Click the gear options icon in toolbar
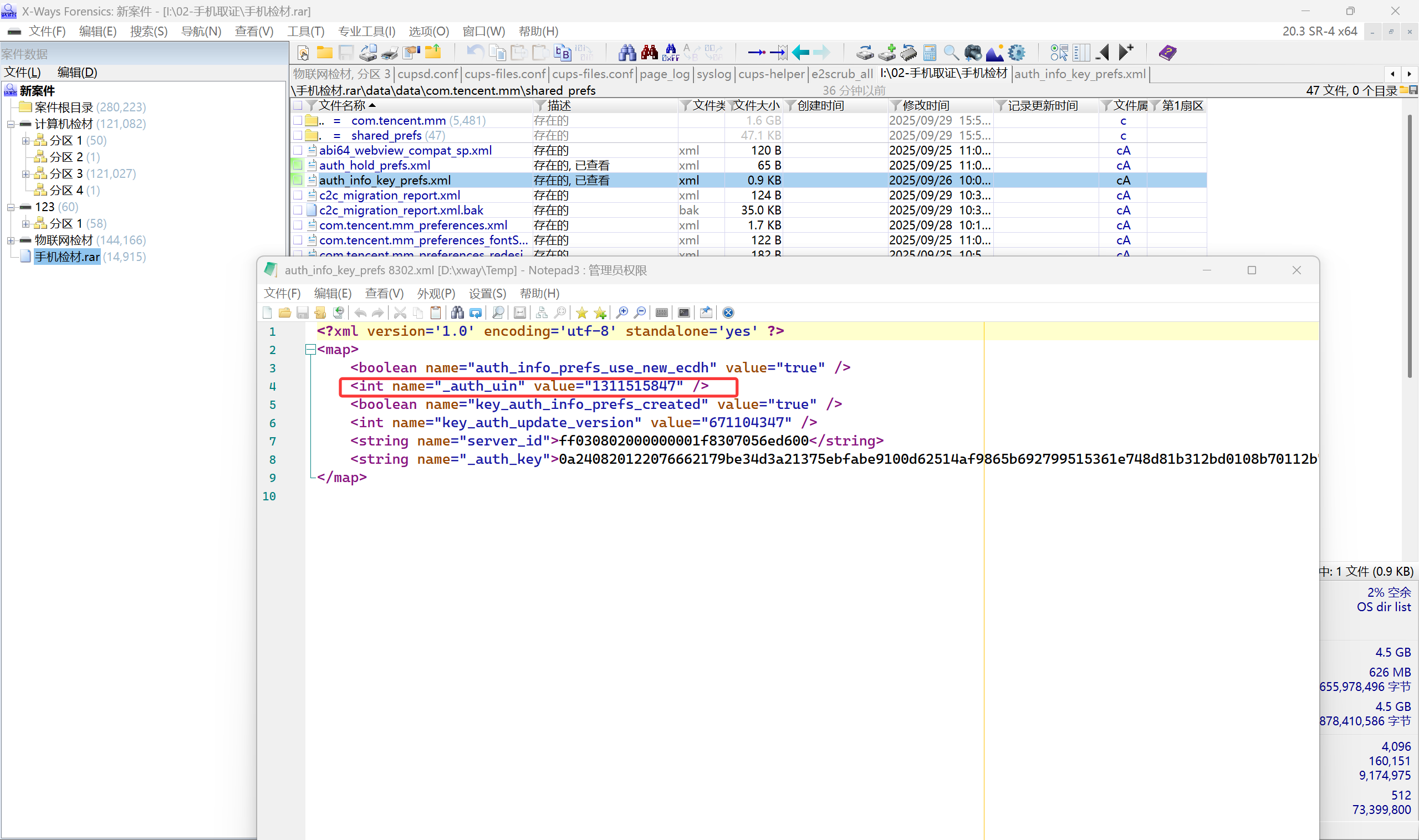1419x840 pixels. [1017, 53]
